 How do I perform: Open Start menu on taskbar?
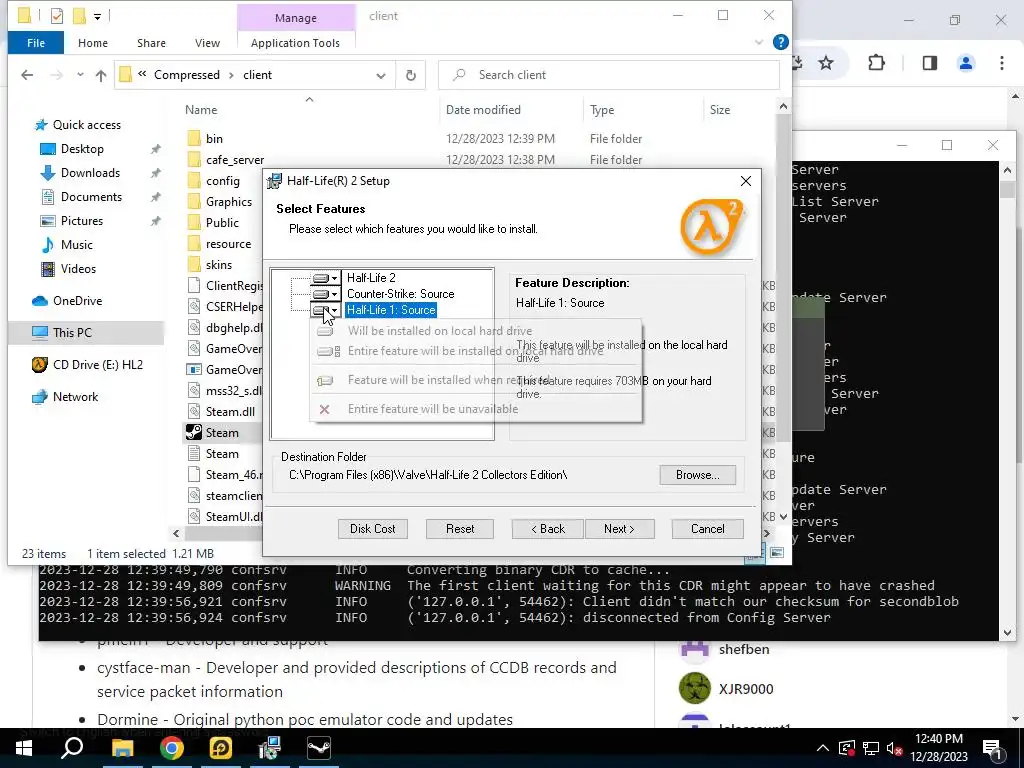click(x=24, y=748)
